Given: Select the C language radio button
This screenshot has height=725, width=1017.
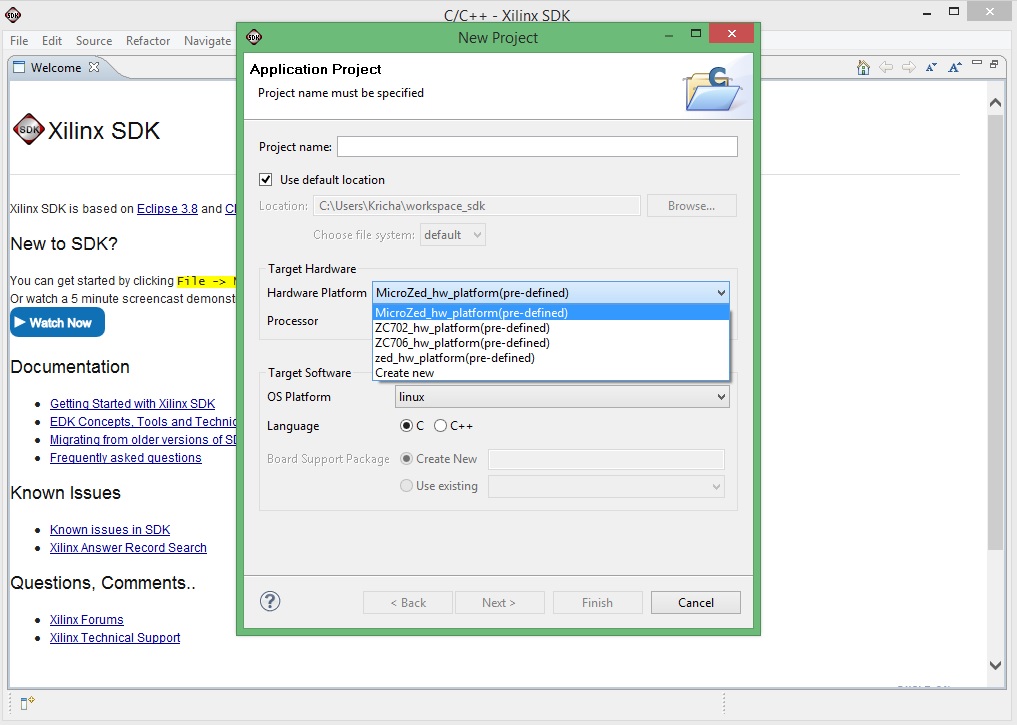Looking at the screenshot, I should 407,426.
